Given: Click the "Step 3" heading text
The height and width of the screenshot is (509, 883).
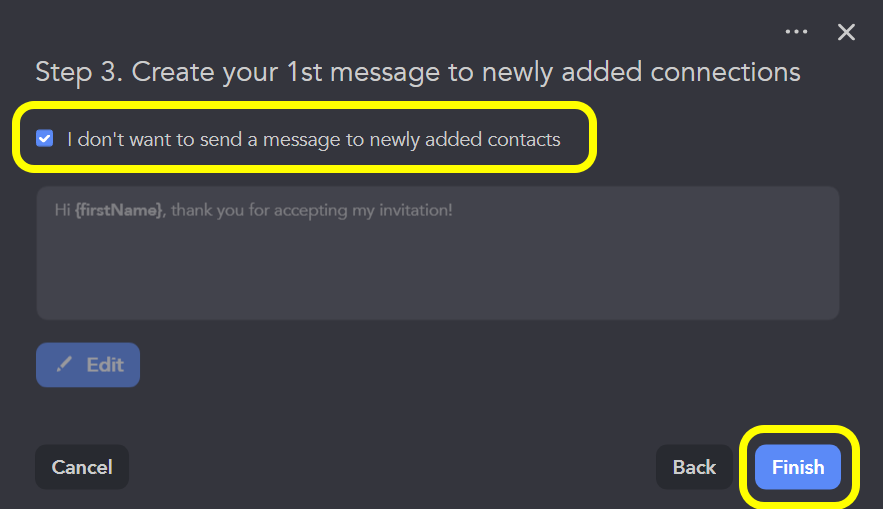Looking at the screenshot, I should pyautogui.click(x=78, y=73).
